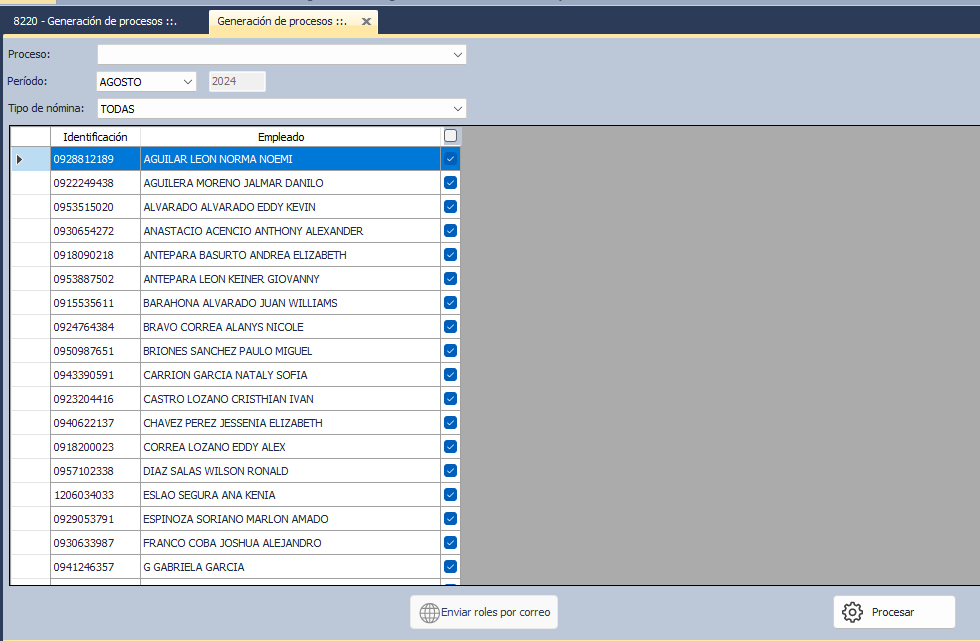Expand the AGOSTO month dropdown

187,82
